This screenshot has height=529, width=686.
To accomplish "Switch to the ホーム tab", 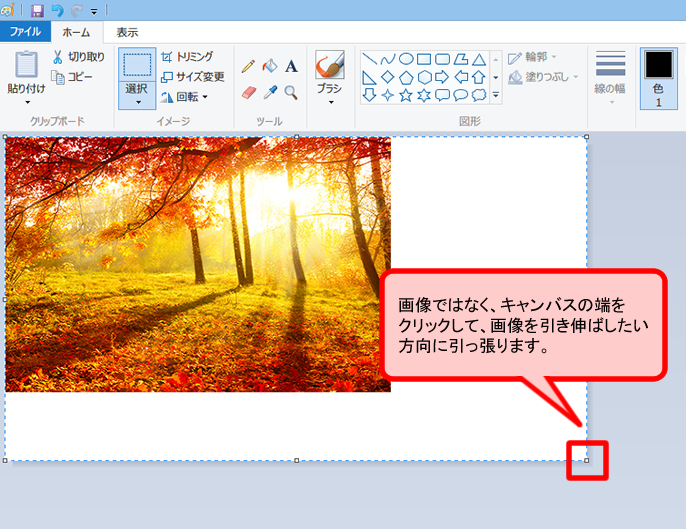I will click(77, 32).
